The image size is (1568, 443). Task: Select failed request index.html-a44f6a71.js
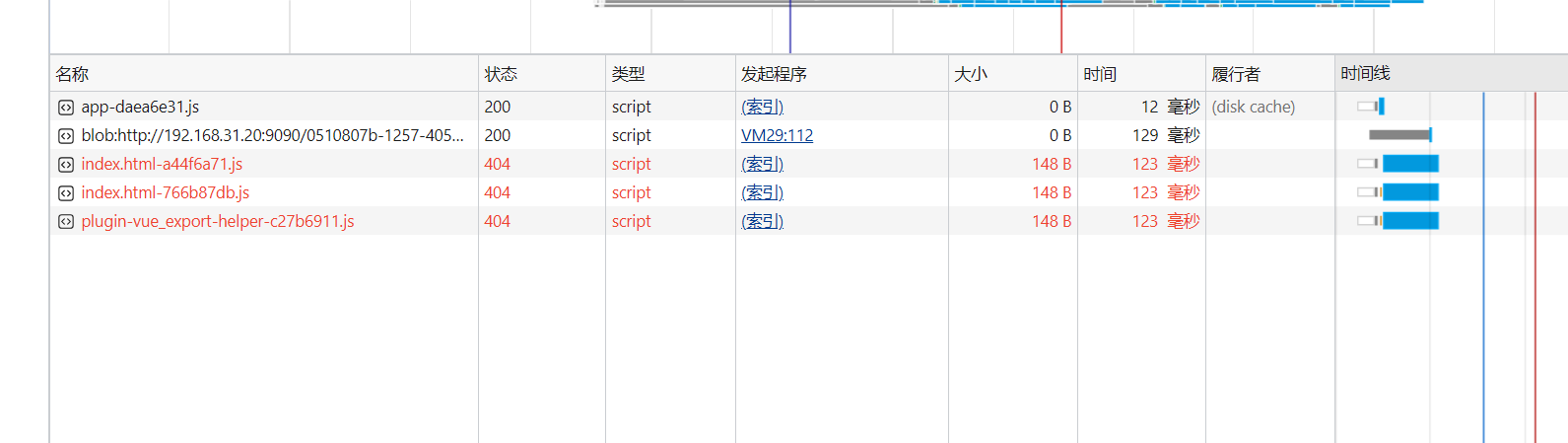coord(162,164)
